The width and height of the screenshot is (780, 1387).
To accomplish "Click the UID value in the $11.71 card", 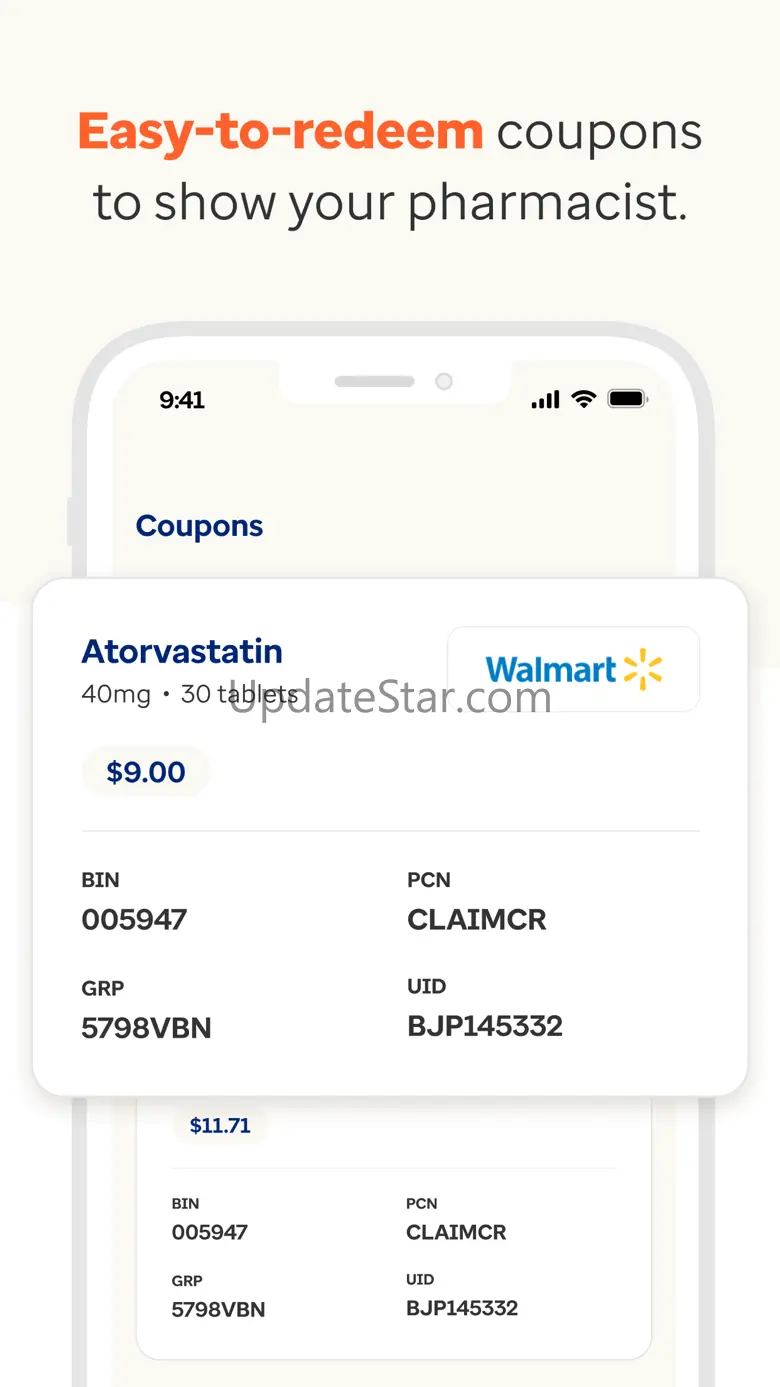I will [462, 1308].
